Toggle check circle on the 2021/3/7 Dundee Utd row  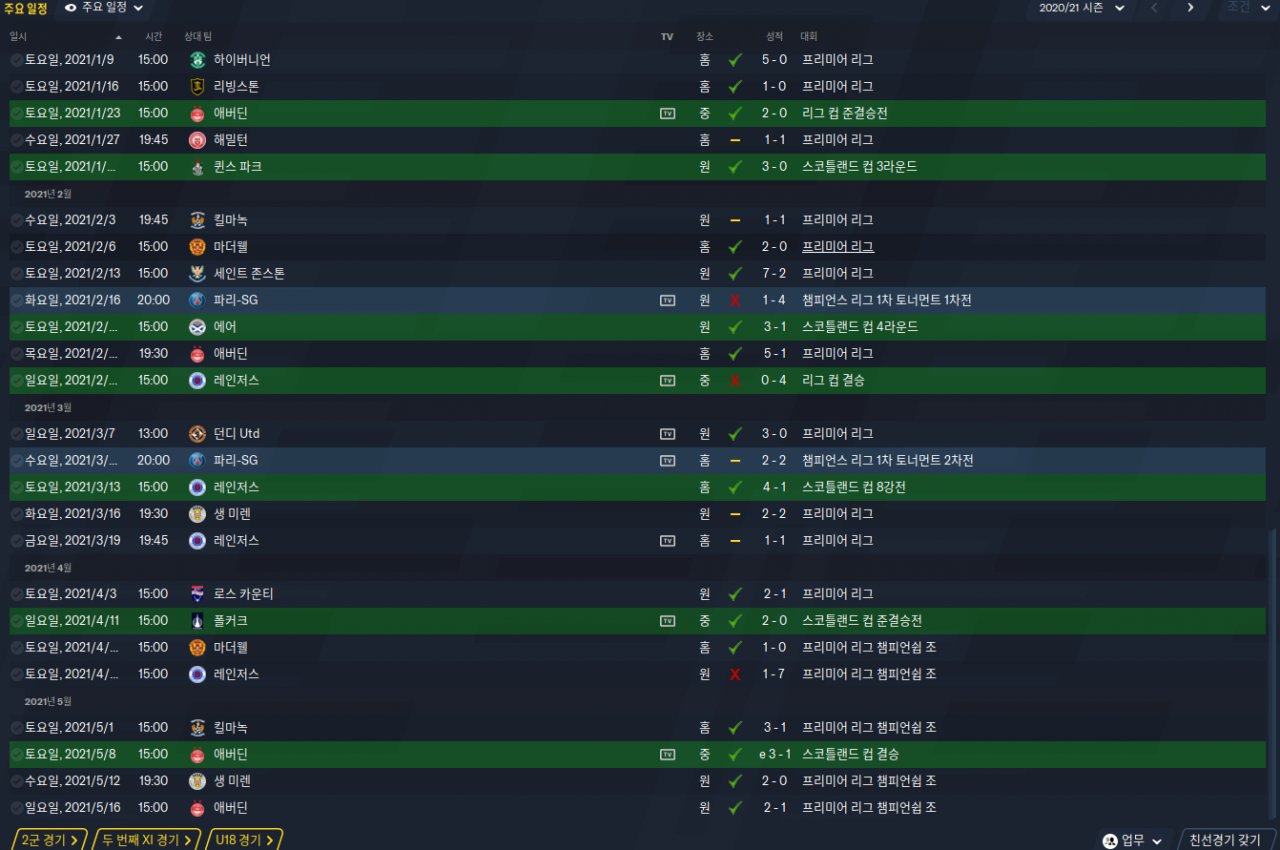(x=16, y=434)
